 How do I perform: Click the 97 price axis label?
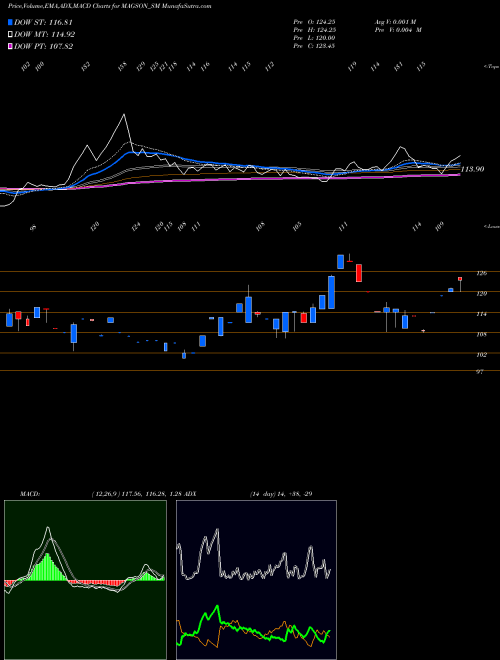coord(479,372)
